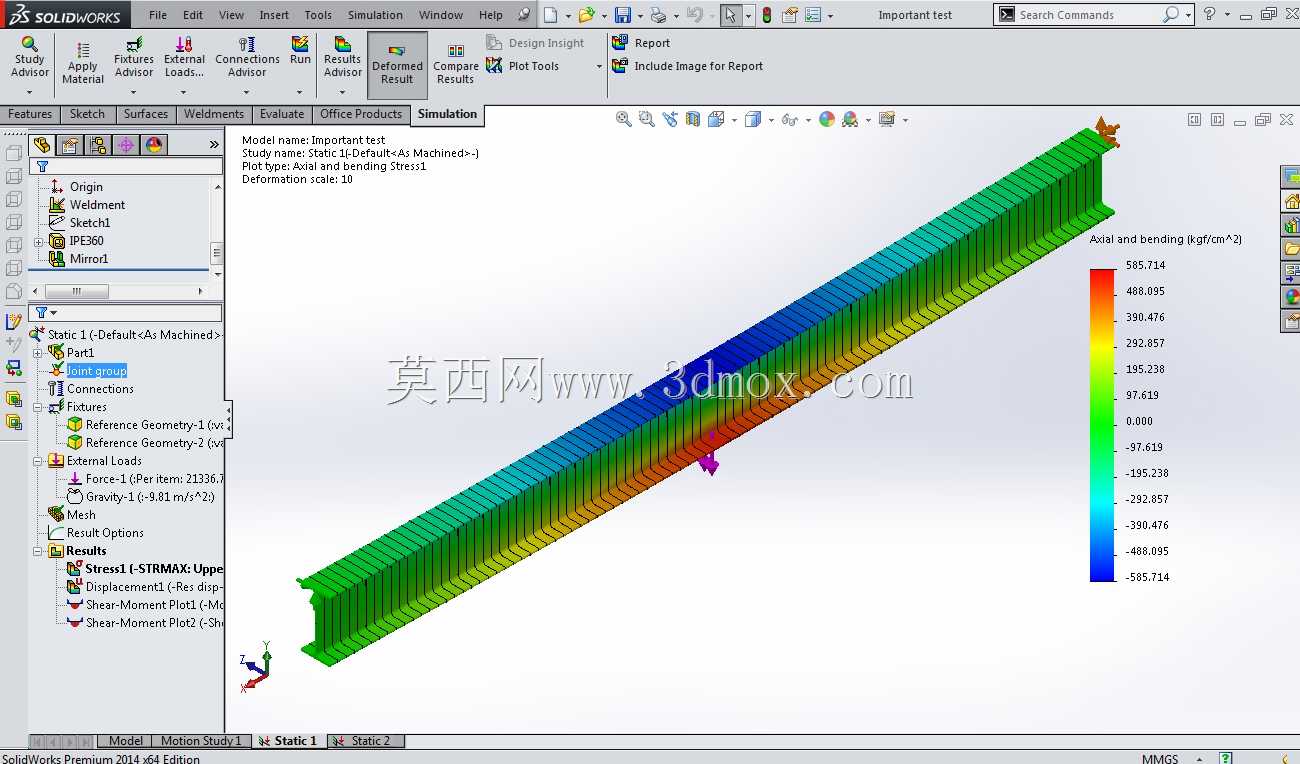Click the Edit Appearance color ball icon

827,119
